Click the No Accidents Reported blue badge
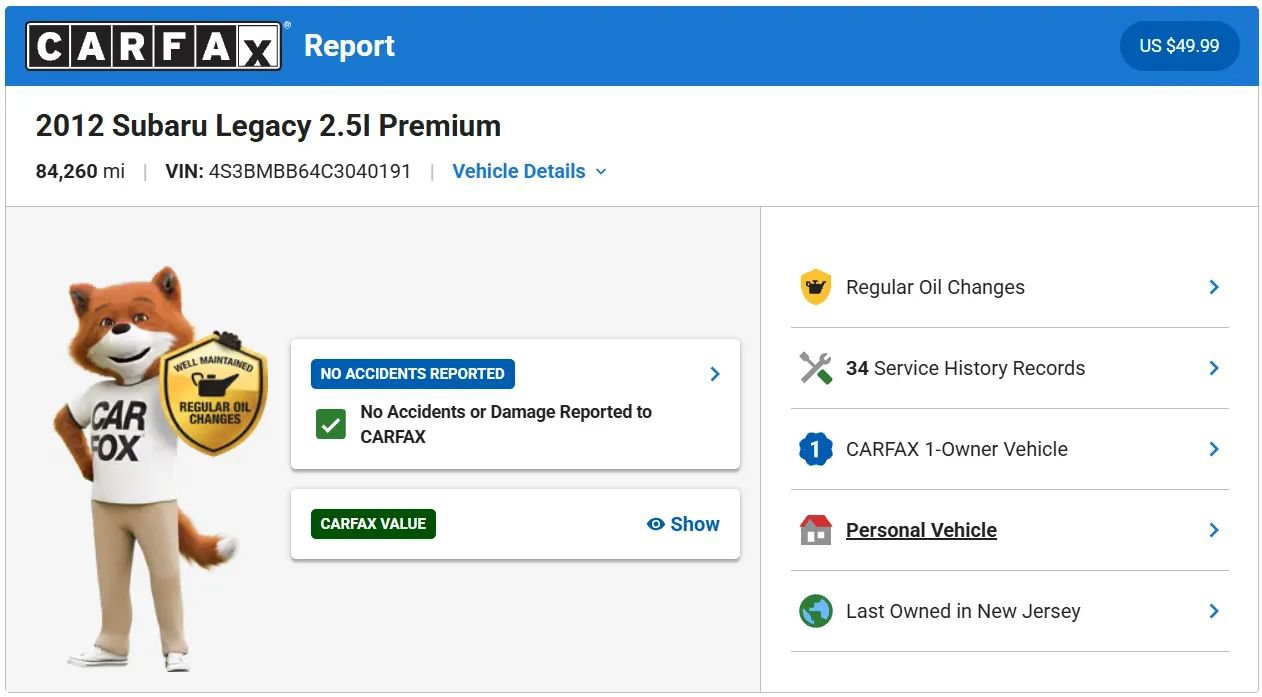This screenshot has height=697, width=1262. coord(413,374)
